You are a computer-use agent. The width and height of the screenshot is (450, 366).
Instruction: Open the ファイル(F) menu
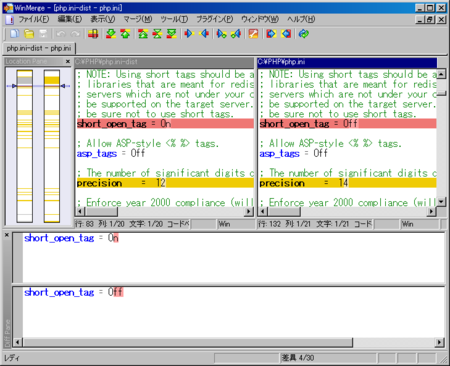coord(34,19)
